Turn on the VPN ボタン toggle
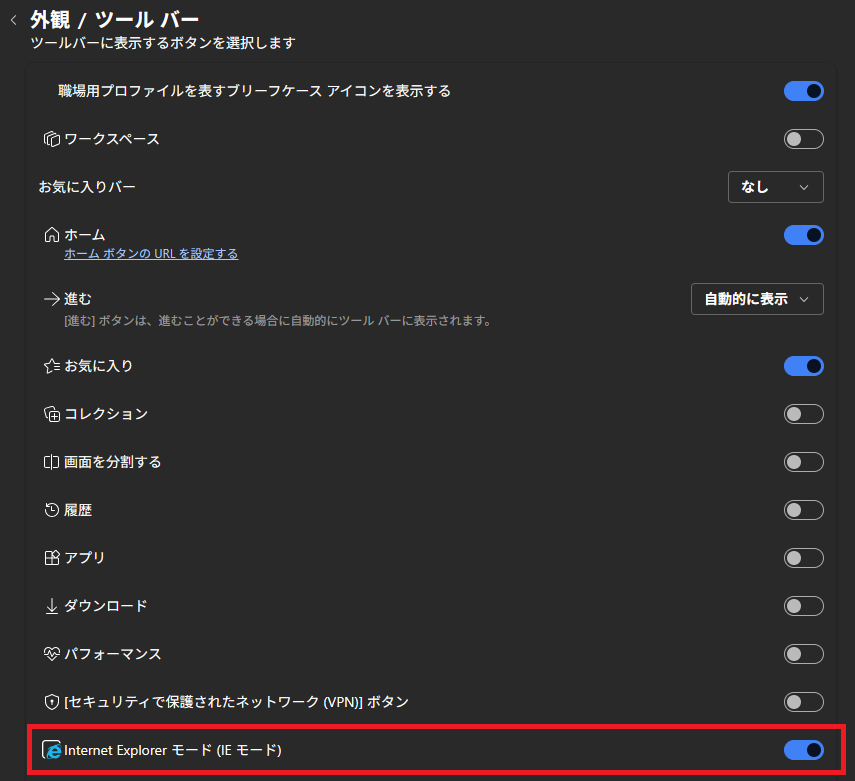The height and width of the screenshot is (781, 855). click(804, 702)
